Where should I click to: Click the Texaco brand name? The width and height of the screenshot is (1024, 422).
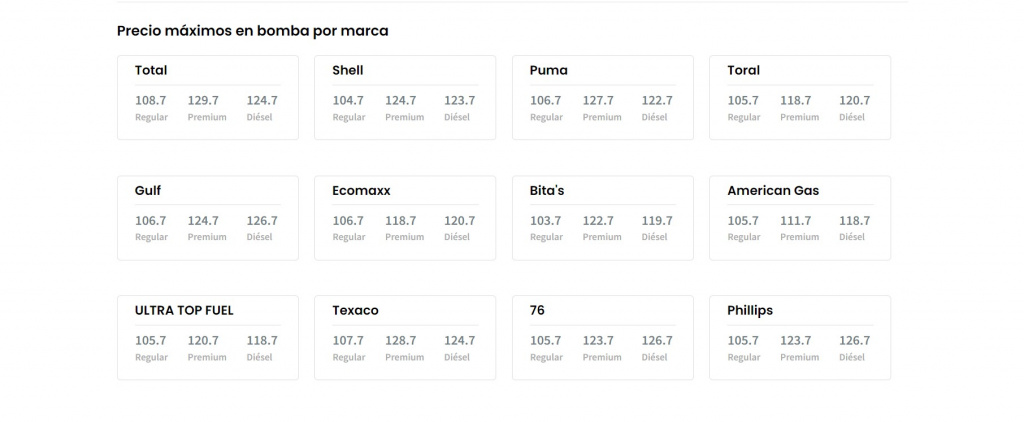(x=355, y=310)
